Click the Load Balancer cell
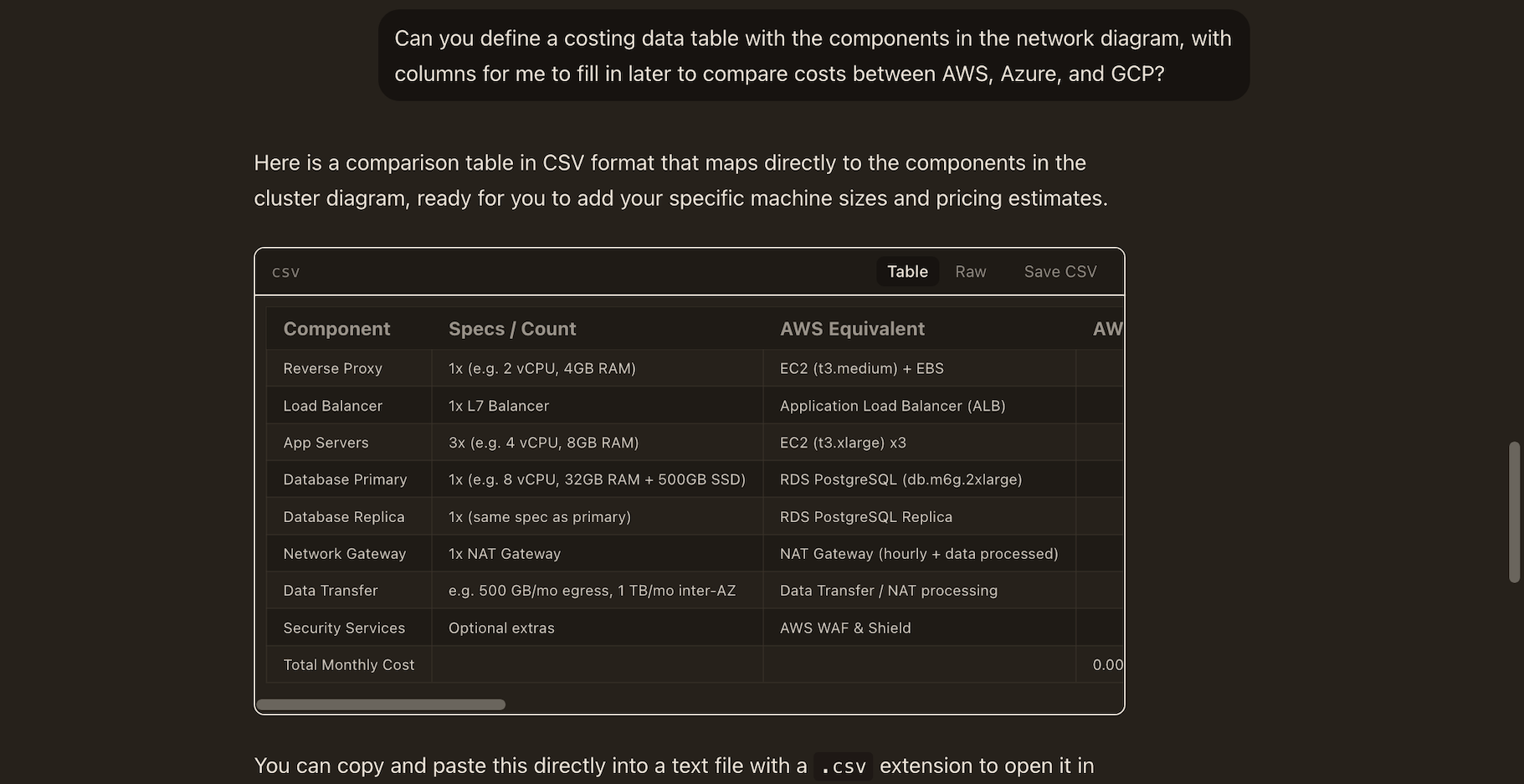Screen dimensions: 1524x784 pyautogui.click(x=349, y=406)
